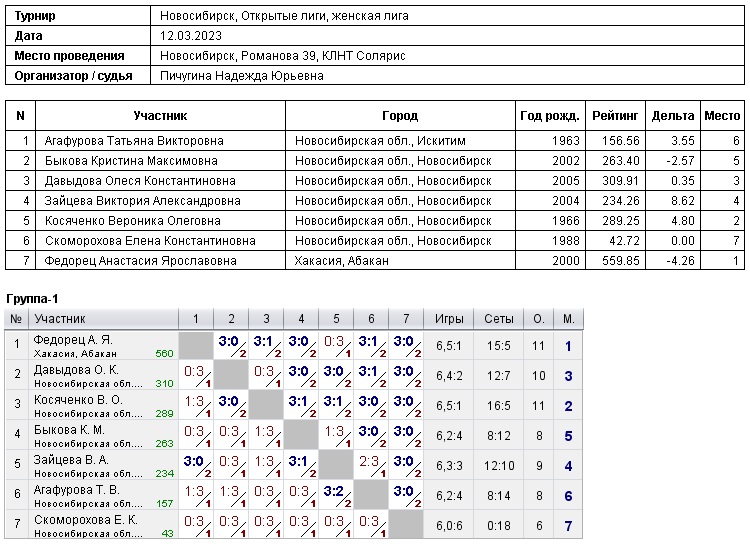The image size is (750, 544).
Task: Open Зайцева Виктория Александровна's participant entry
Action: [142, 201]
